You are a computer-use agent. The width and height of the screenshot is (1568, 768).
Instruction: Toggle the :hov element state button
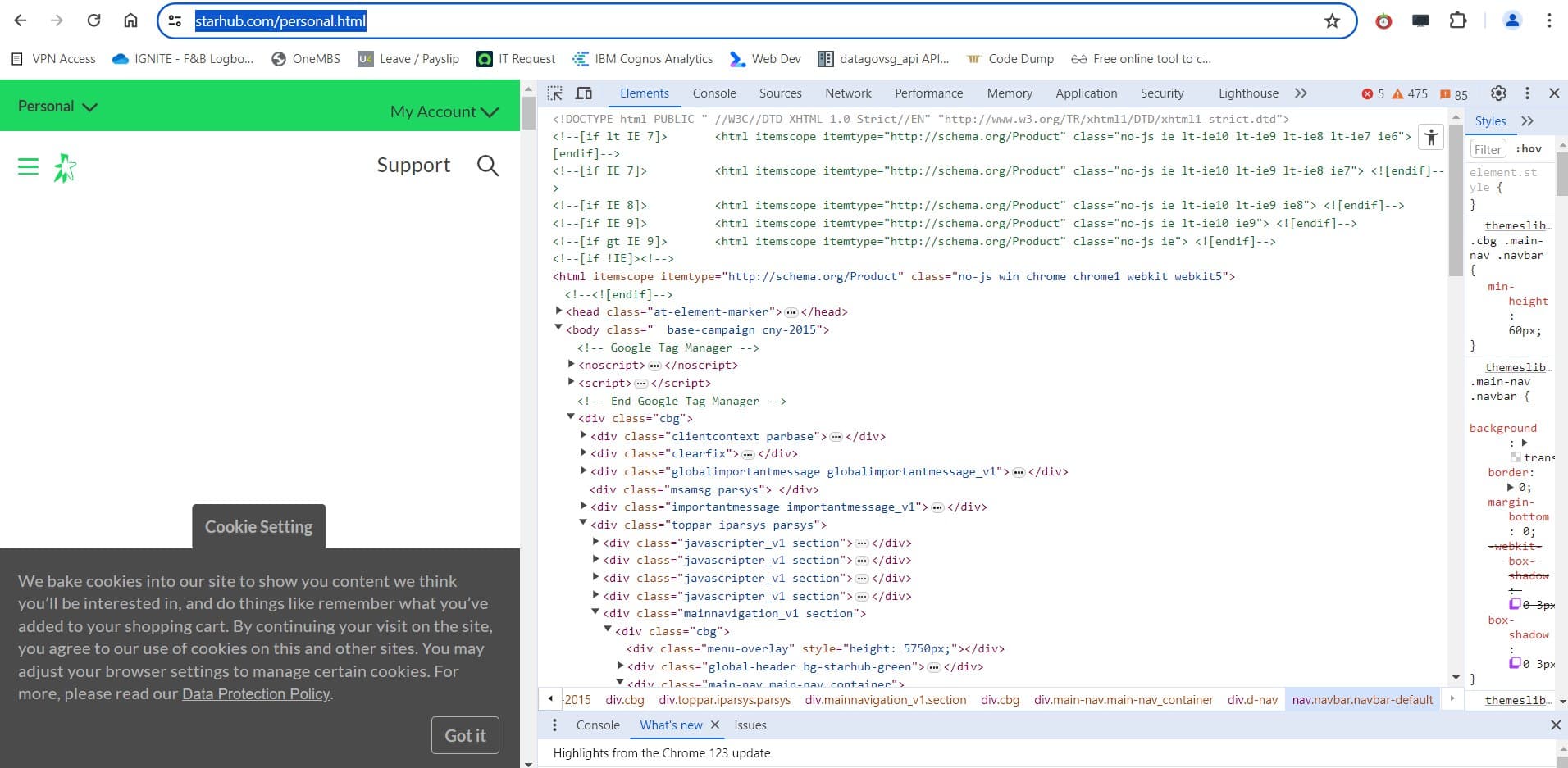(1529, 149)
